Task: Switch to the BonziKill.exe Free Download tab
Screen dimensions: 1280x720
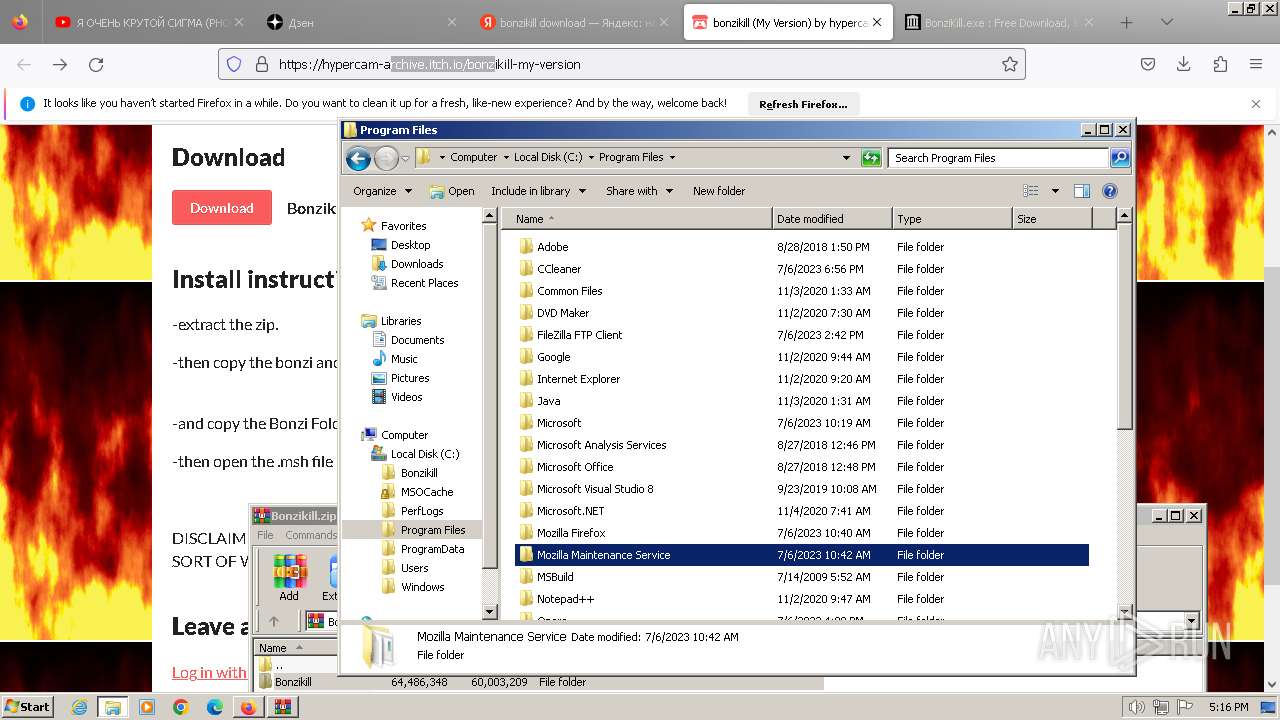Action: click(998, 22)
